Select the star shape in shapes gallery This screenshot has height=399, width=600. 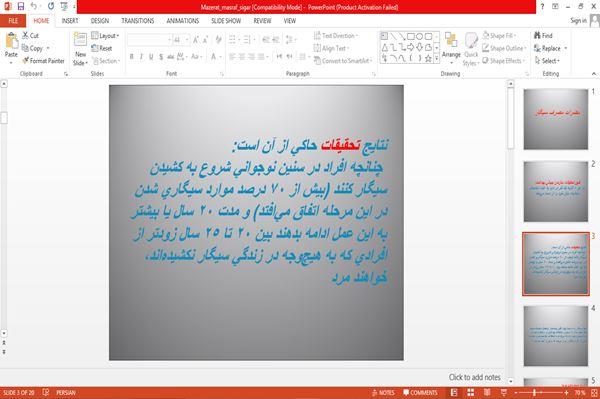(x=428, y=58)
